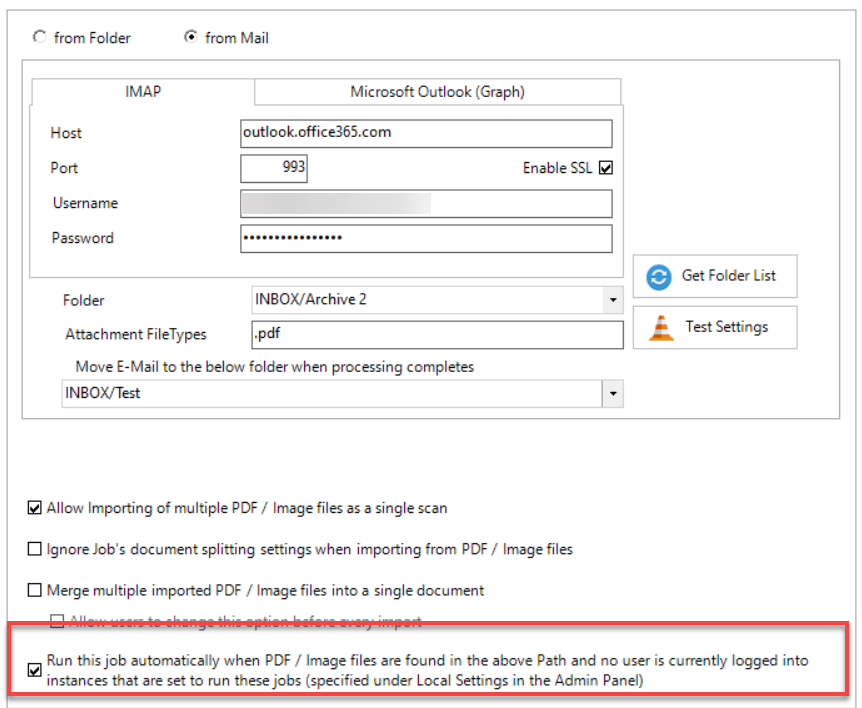Click the Attachment FileTypes field showing .pdf

tap(437, 334)
